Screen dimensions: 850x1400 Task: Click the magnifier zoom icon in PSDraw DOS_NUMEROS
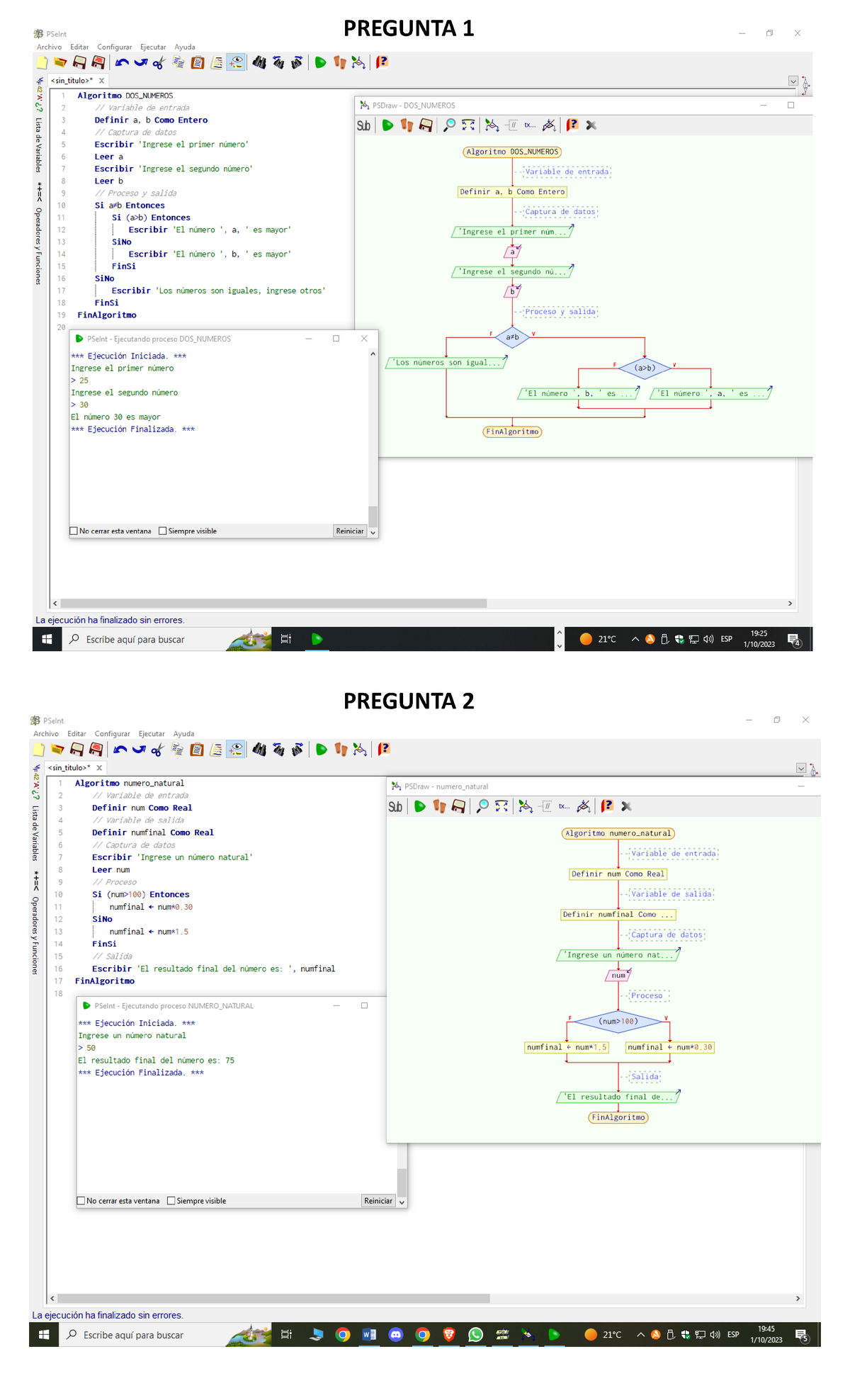(x=449, y=125)
